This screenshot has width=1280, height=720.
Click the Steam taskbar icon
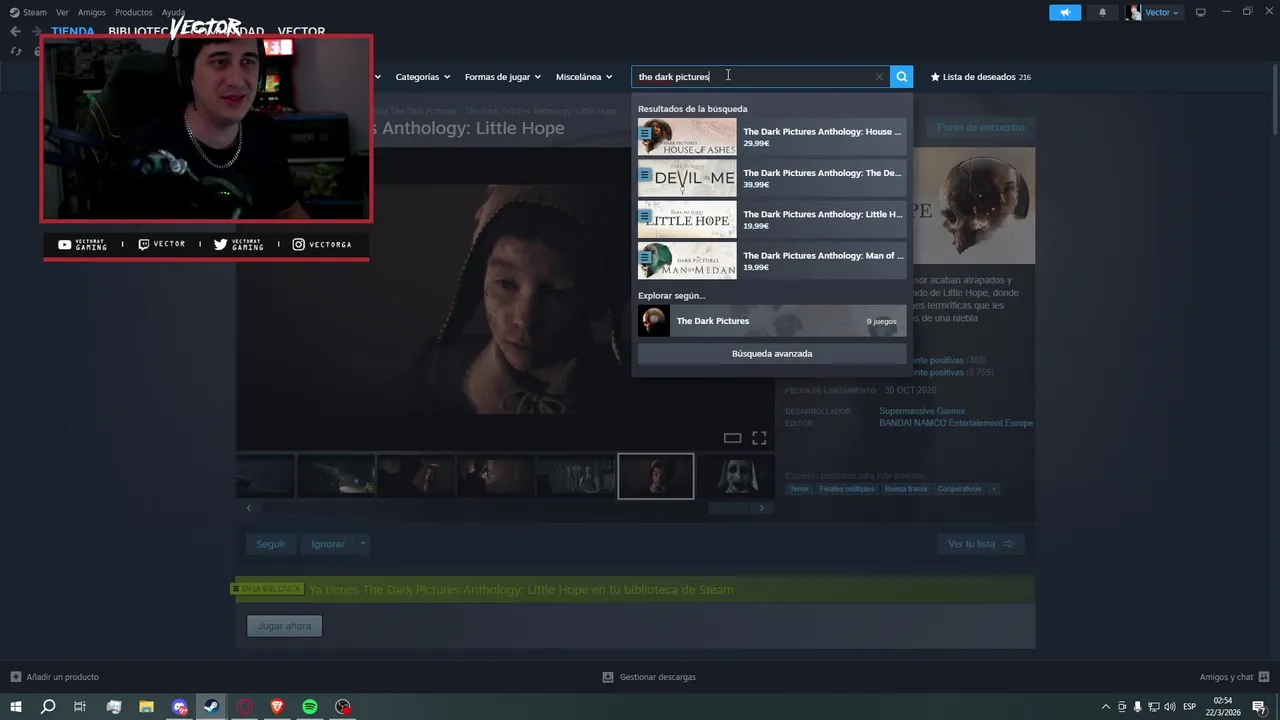point(211,707)
